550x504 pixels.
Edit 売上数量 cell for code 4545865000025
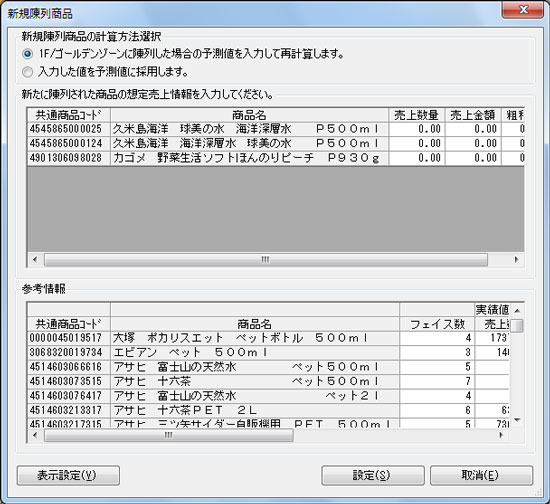pos(417,129)
